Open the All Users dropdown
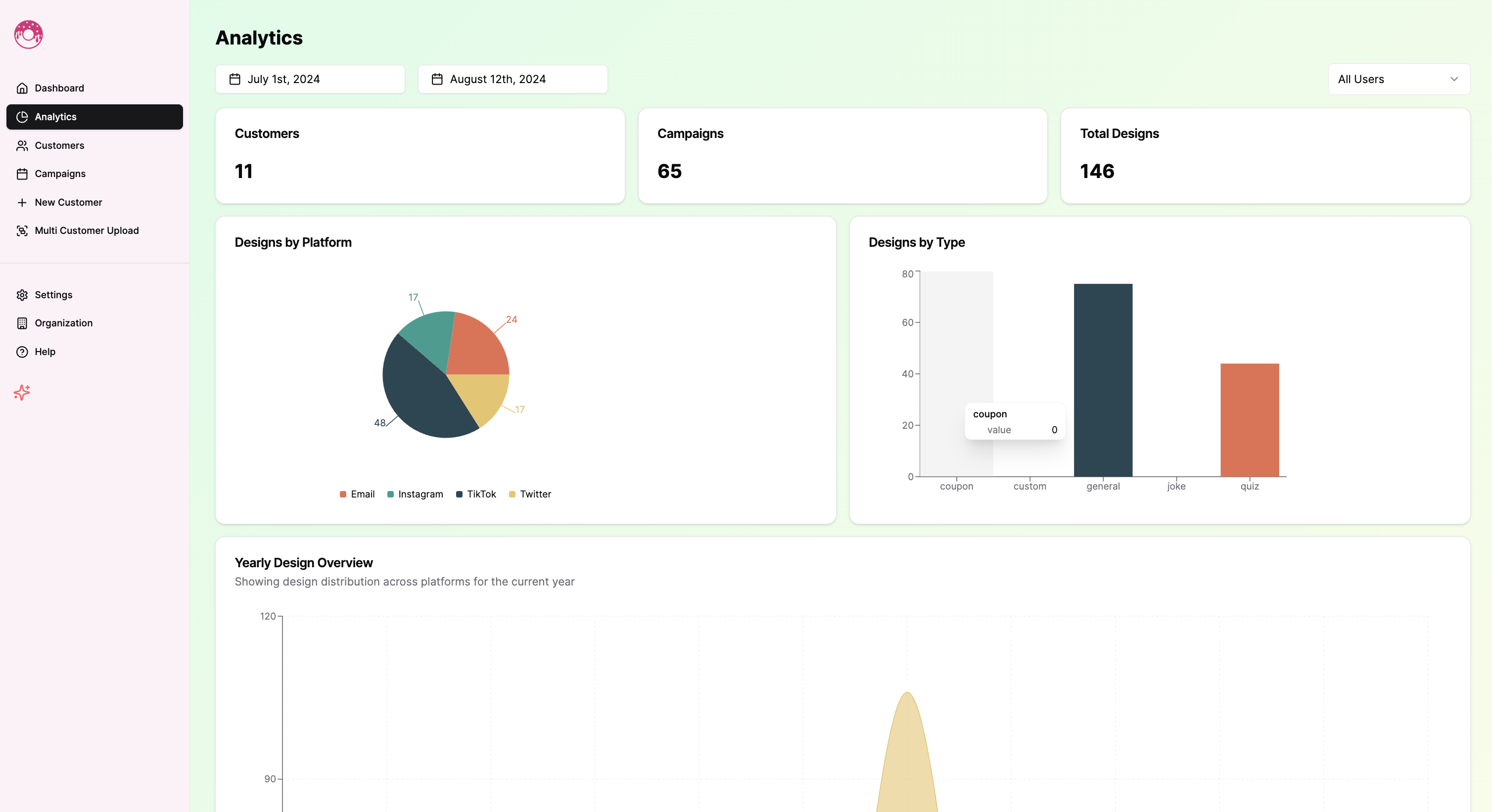 point(1398,79)
